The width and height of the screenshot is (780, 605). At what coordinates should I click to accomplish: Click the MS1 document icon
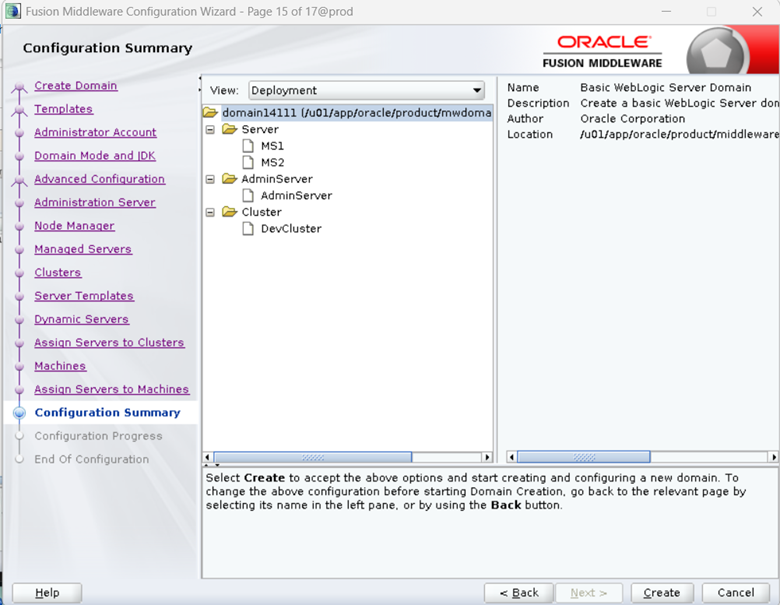point(248,146)
